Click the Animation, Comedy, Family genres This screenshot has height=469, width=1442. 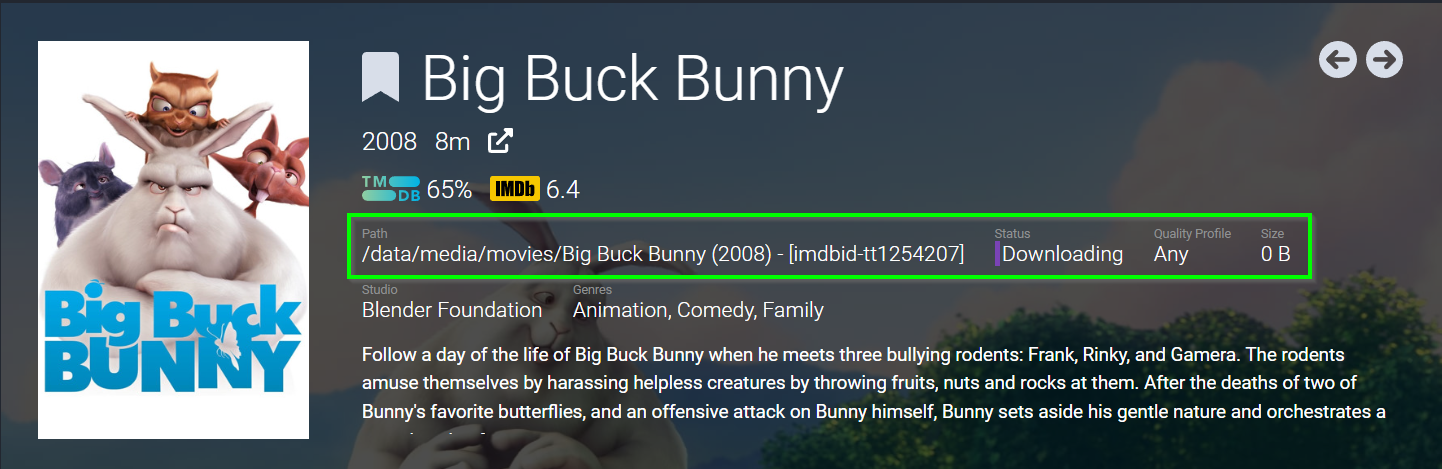point(698,310)
